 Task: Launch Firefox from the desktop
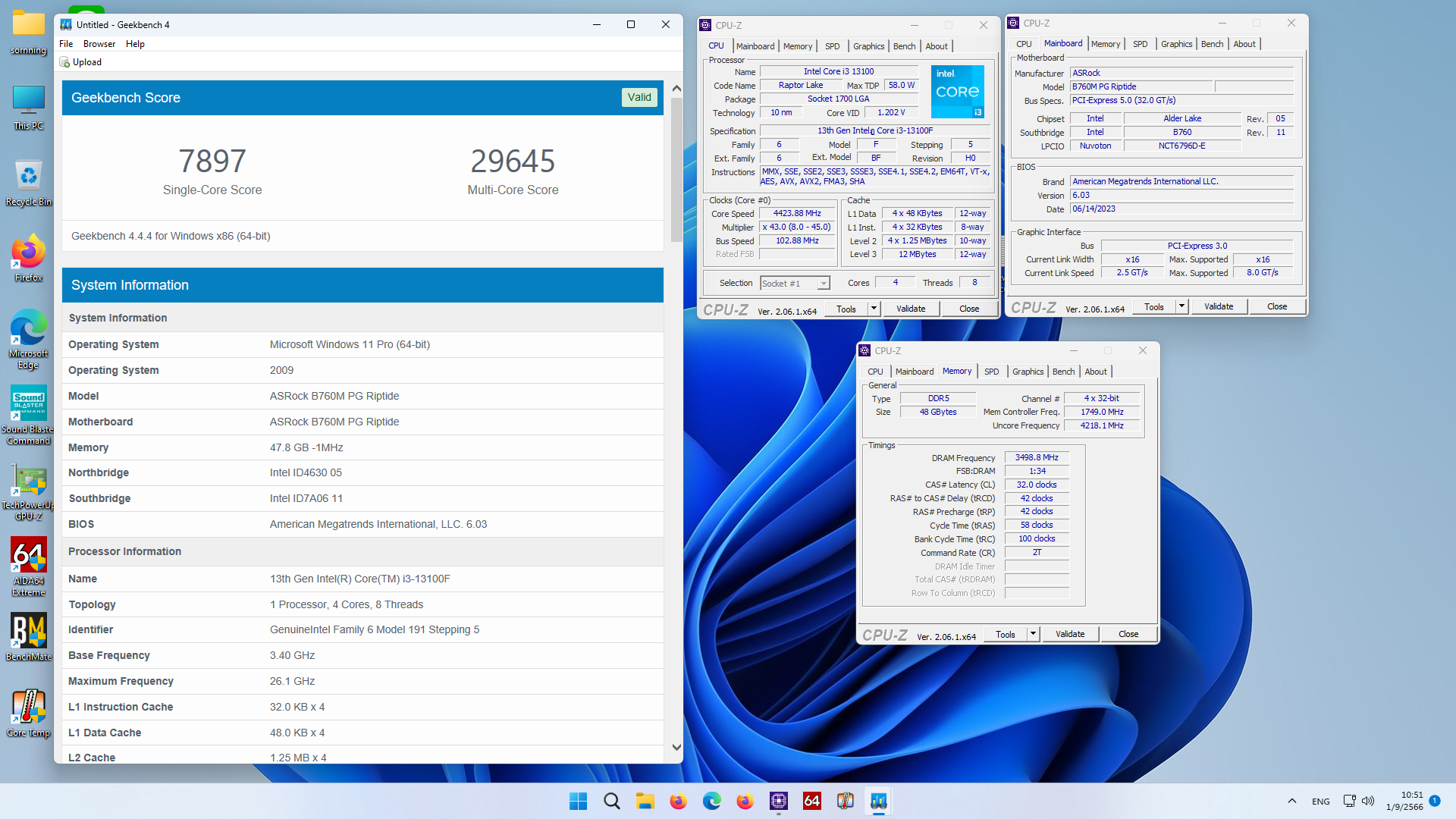[x=28, y=259]
